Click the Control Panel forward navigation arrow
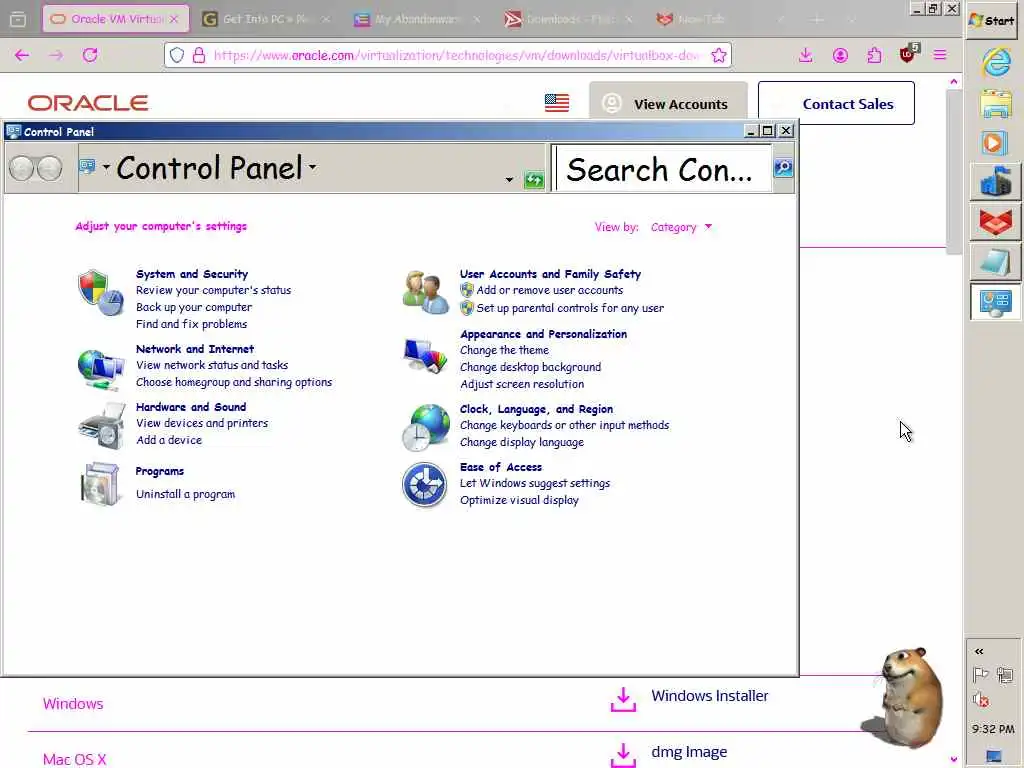This screenshot has width=1024, height=768. [50, 168]
